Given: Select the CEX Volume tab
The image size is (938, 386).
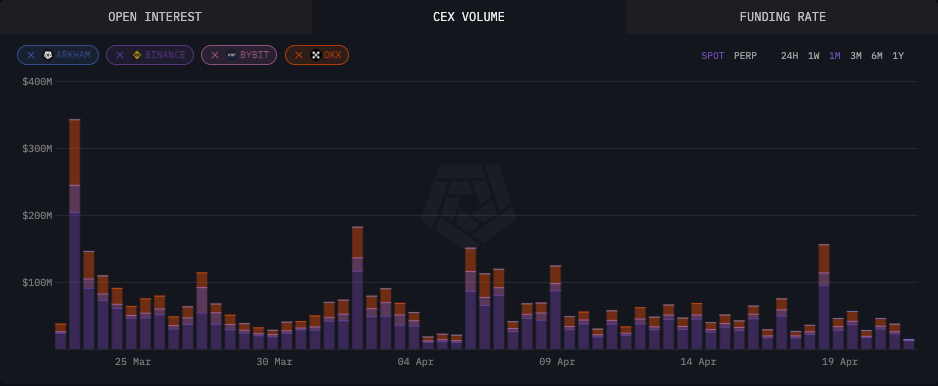Looking at the screenshot, I should [469, 17].
